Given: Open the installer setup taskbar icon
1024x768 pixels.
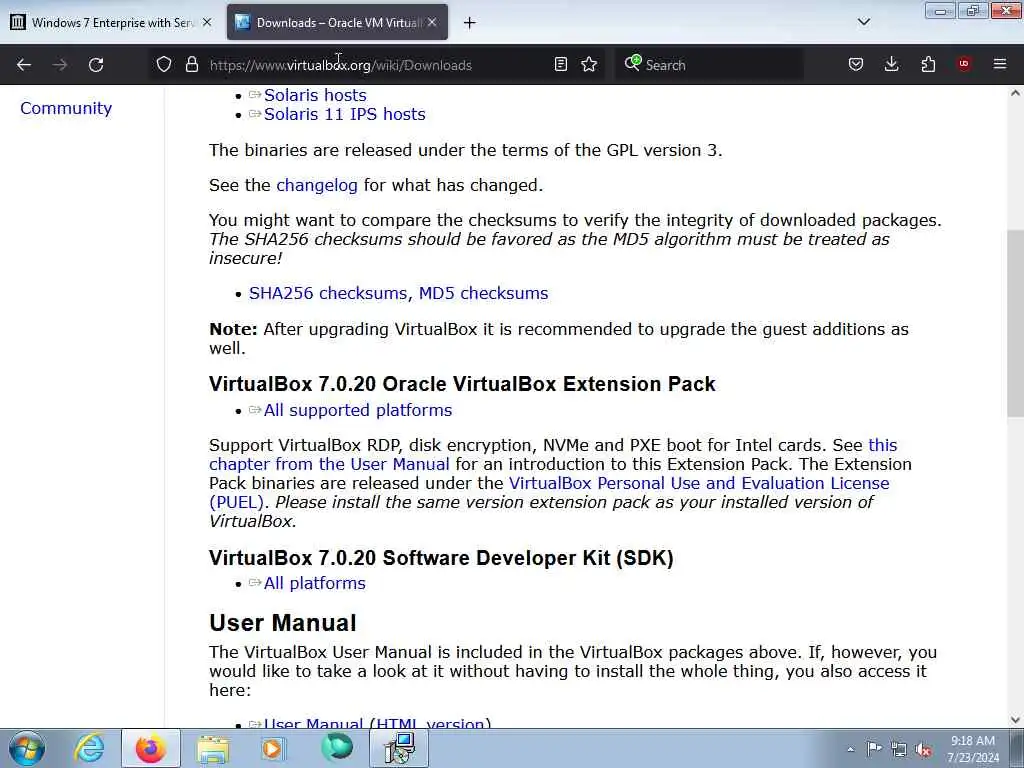Looking at the screenshot, I should pos(399,748).
